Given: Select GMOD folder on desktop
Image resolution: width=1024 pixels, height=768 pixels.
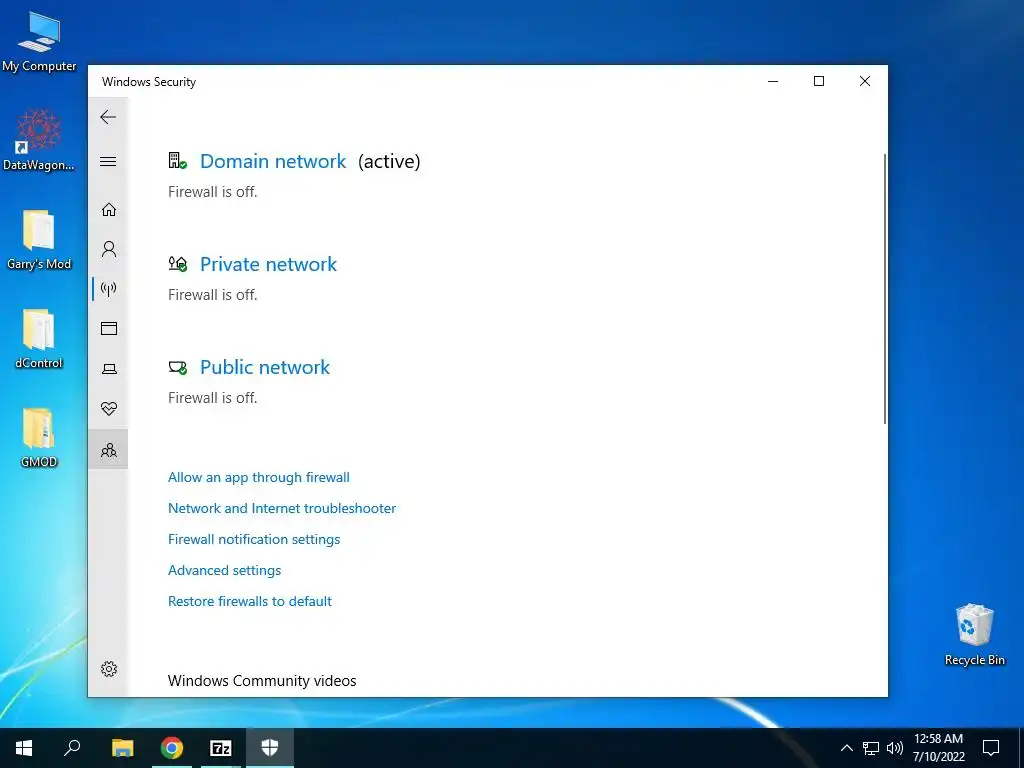Looking at the screenshot, I should [39, 438].
